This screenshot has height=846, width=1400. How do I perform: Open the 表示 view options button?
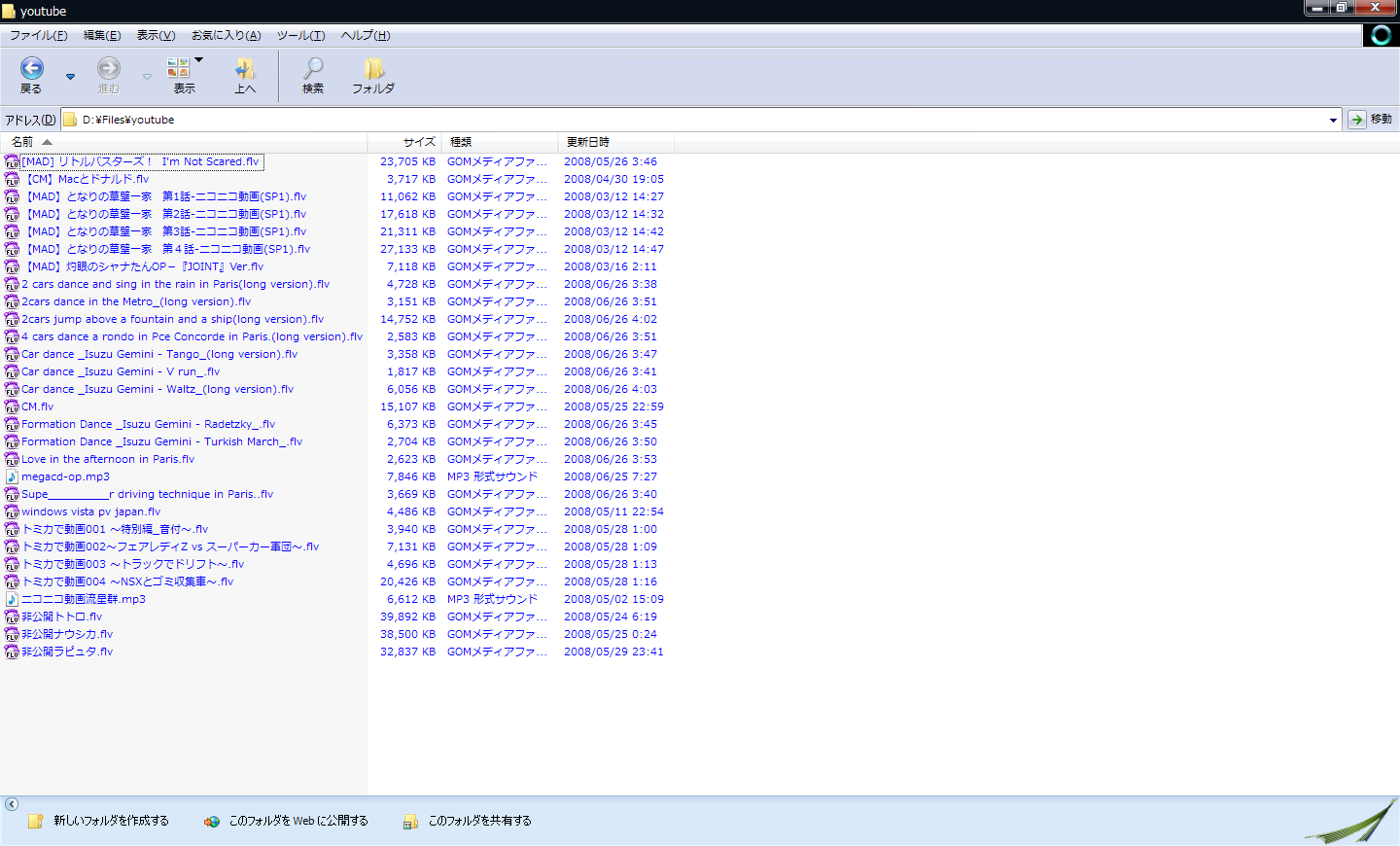click(x=185, y=75)
